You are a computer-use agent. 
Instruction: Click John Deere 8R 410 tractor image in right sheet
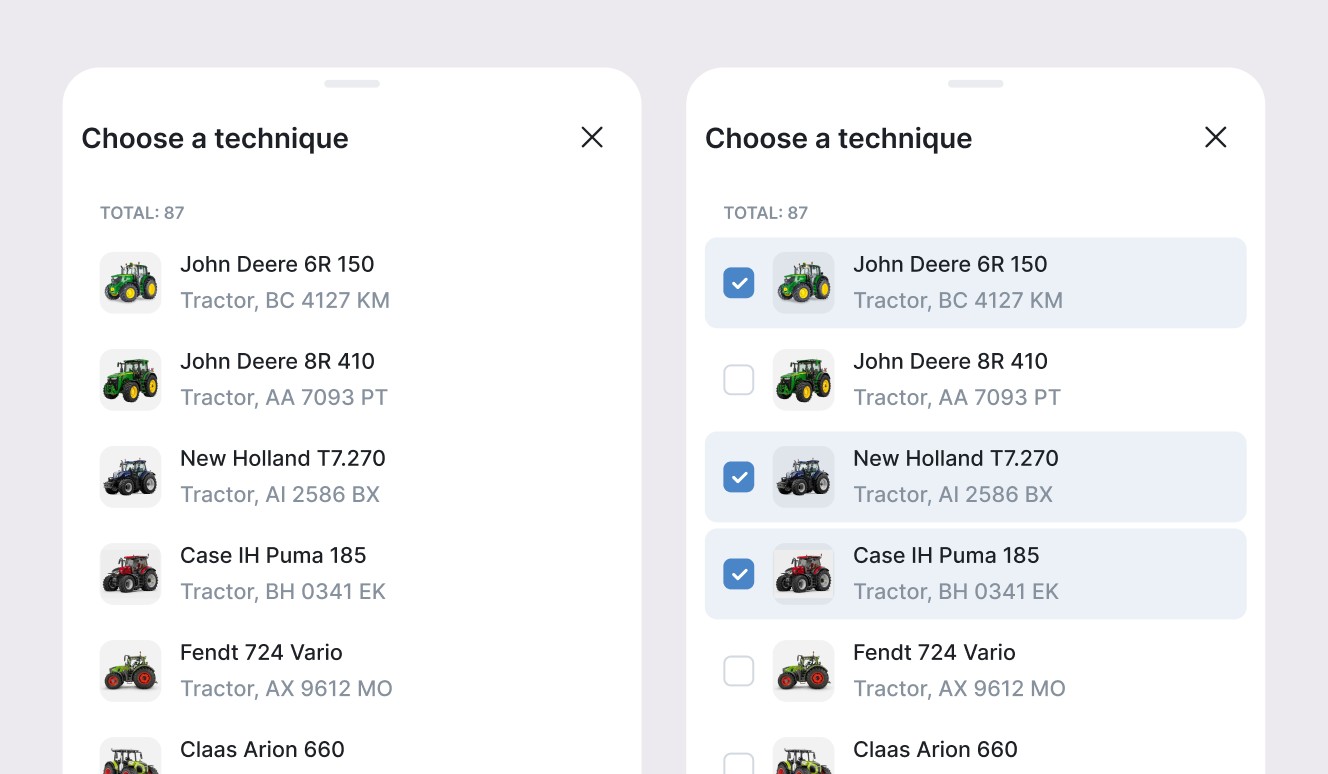click(x=804, y=380)
